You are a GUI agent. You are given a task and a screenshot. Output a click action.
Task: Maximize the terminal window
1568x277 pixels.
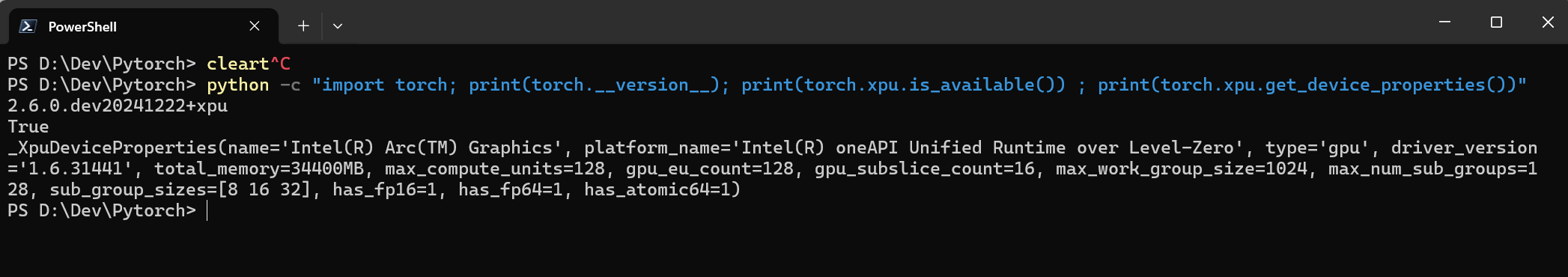click(x=1496, y=22)
